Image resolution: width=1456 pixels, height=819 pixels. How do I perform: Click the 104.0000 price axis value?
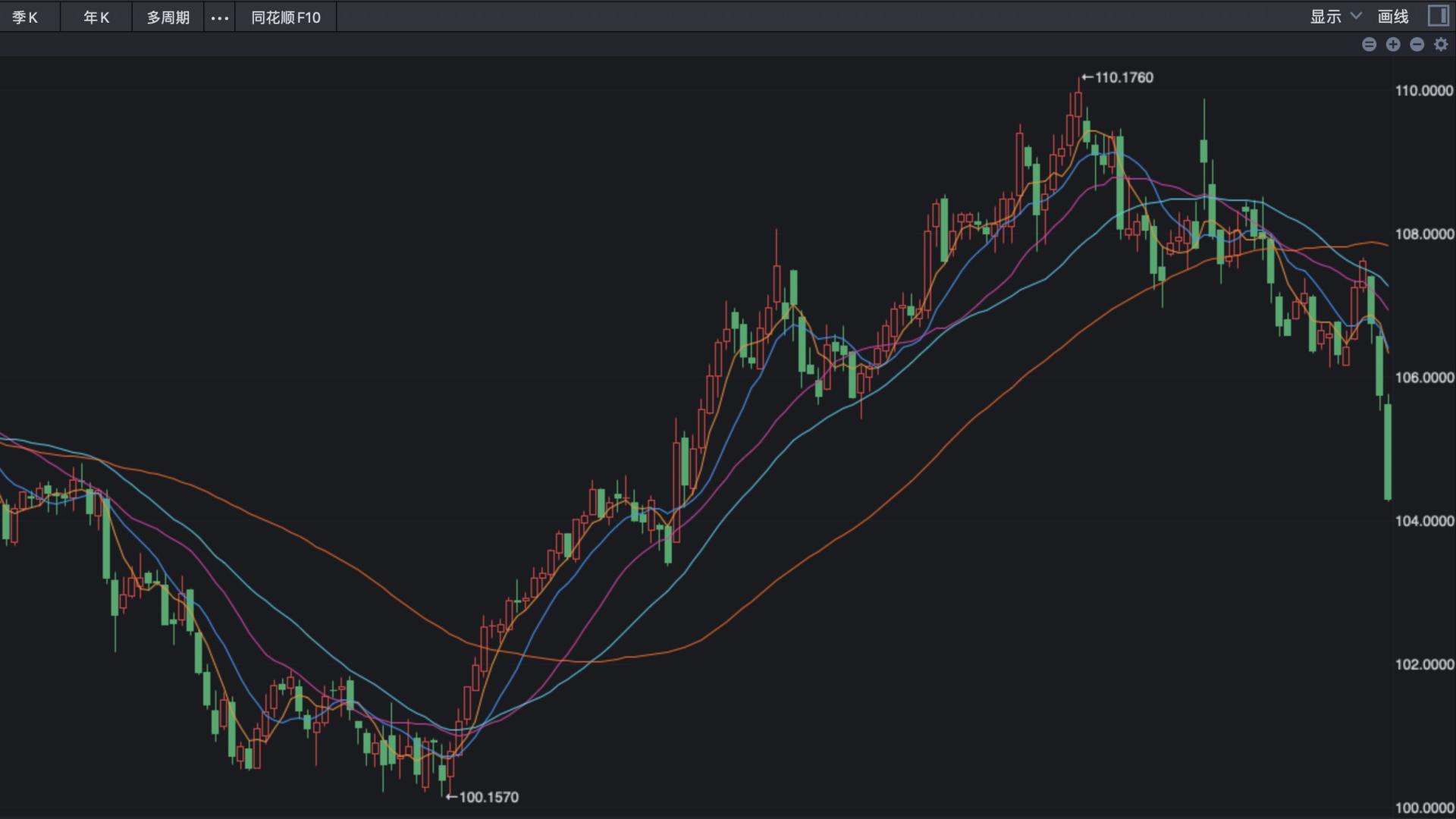[x=1424, y=520]
